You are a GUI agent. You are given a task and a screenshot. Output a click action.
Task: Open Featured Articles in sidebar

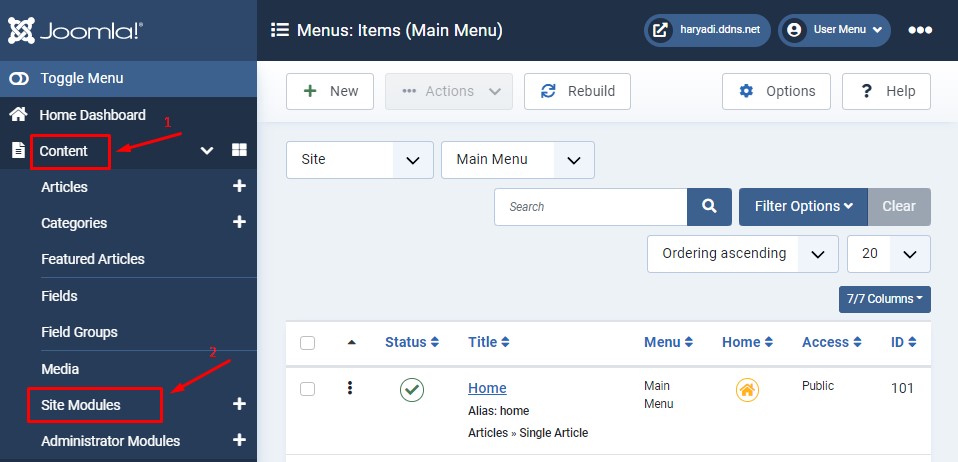tap(93, 259)
